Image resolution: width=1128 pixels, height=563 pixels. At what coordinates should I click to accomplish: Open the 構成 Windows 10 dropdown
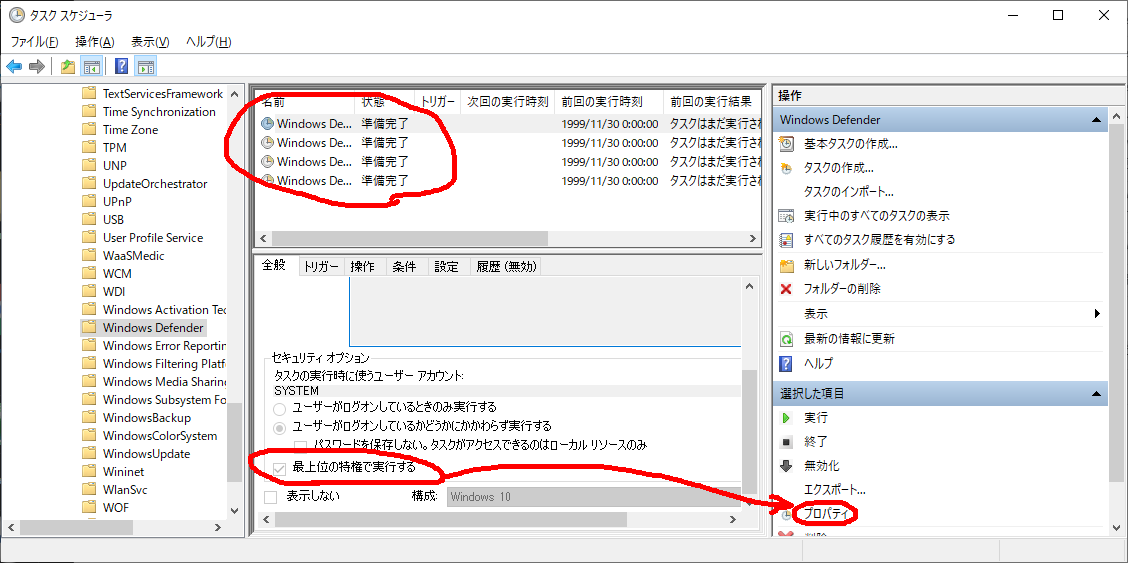[594, 497]
